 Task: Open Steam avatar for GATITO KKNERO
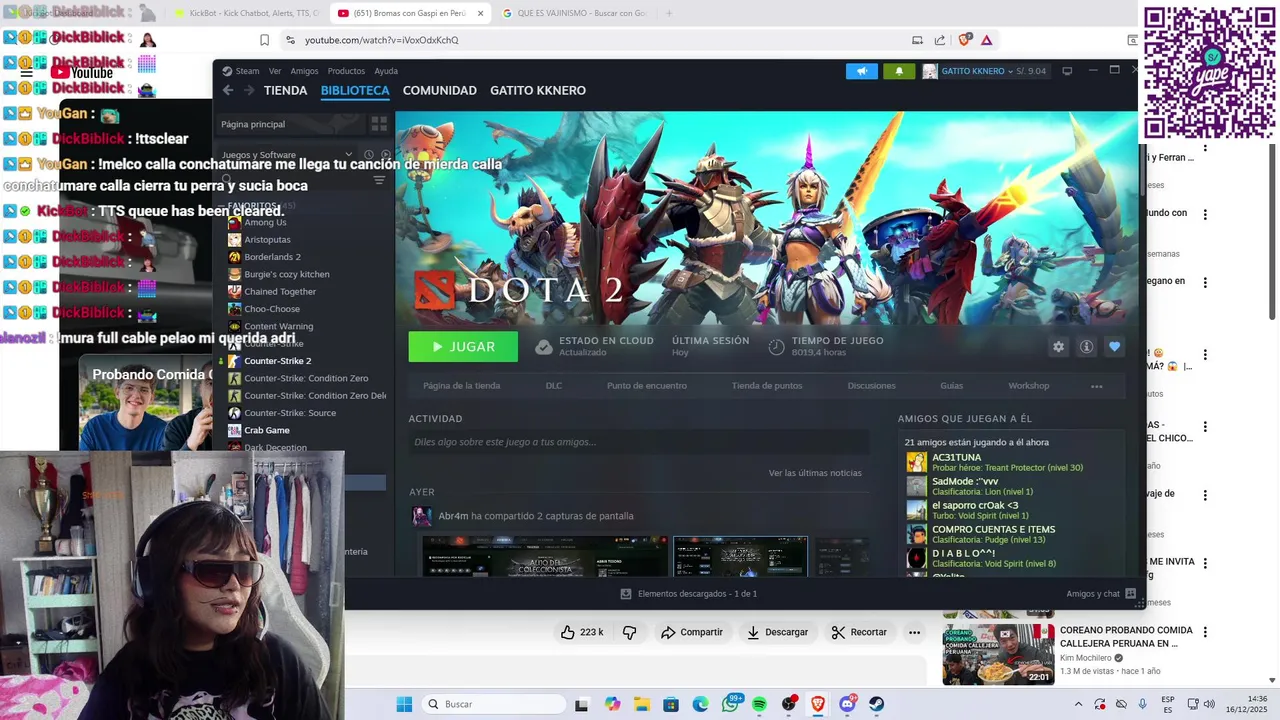tap(930, 71)
